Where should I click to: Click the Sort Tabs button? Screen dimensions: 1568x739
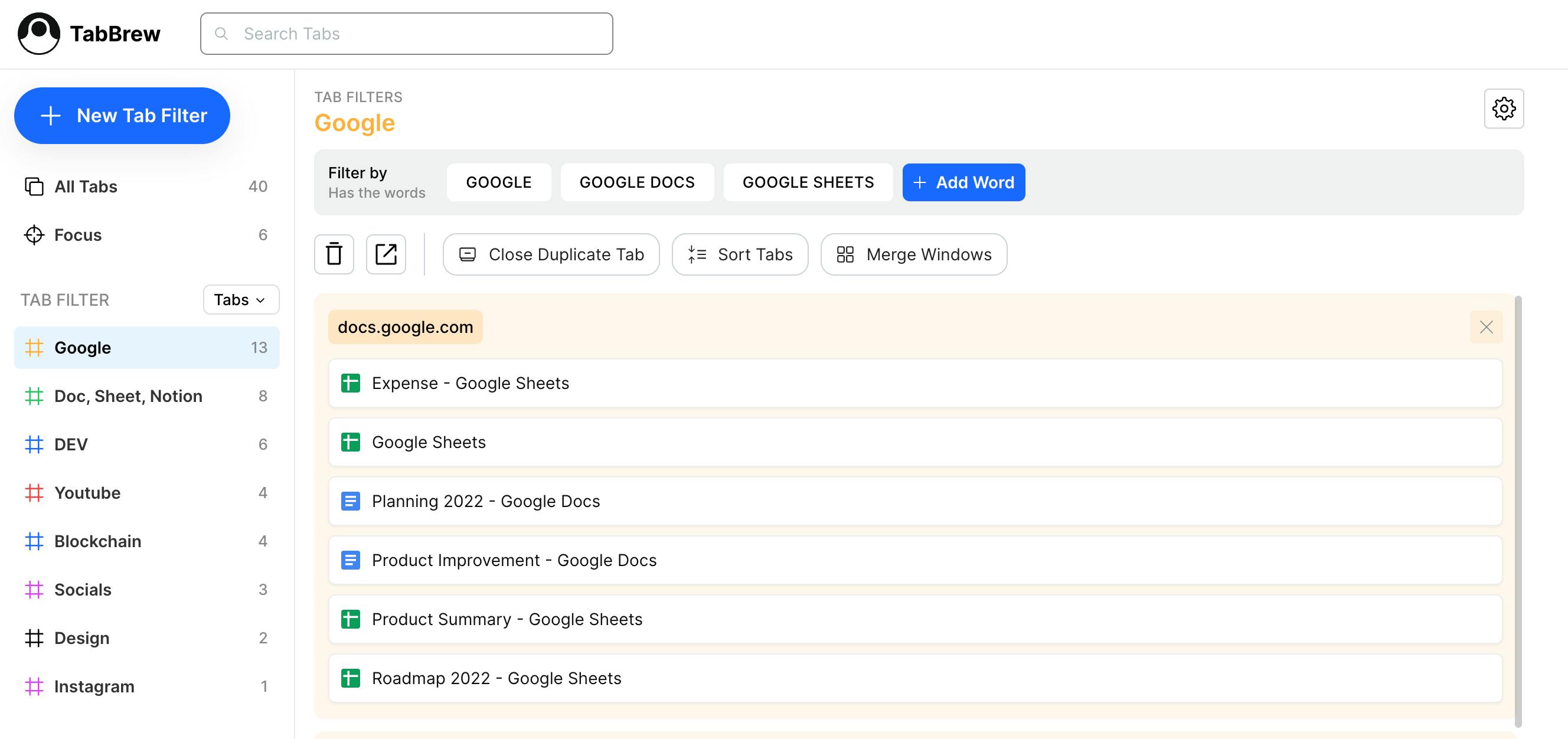click(x=740, y=254)
